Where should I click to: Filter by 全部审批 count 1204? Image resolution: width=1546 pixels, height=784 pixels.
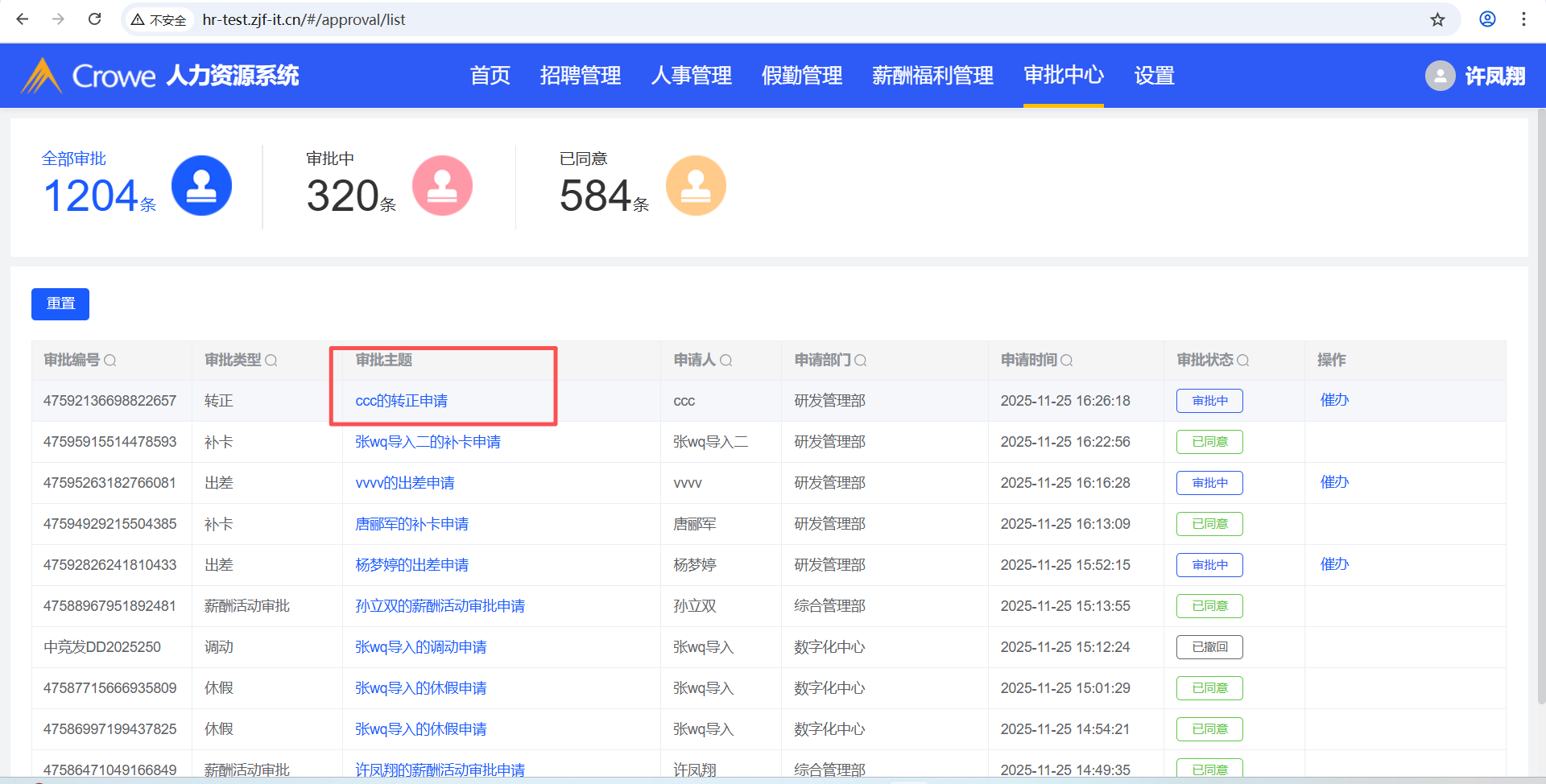coord(99,196)
